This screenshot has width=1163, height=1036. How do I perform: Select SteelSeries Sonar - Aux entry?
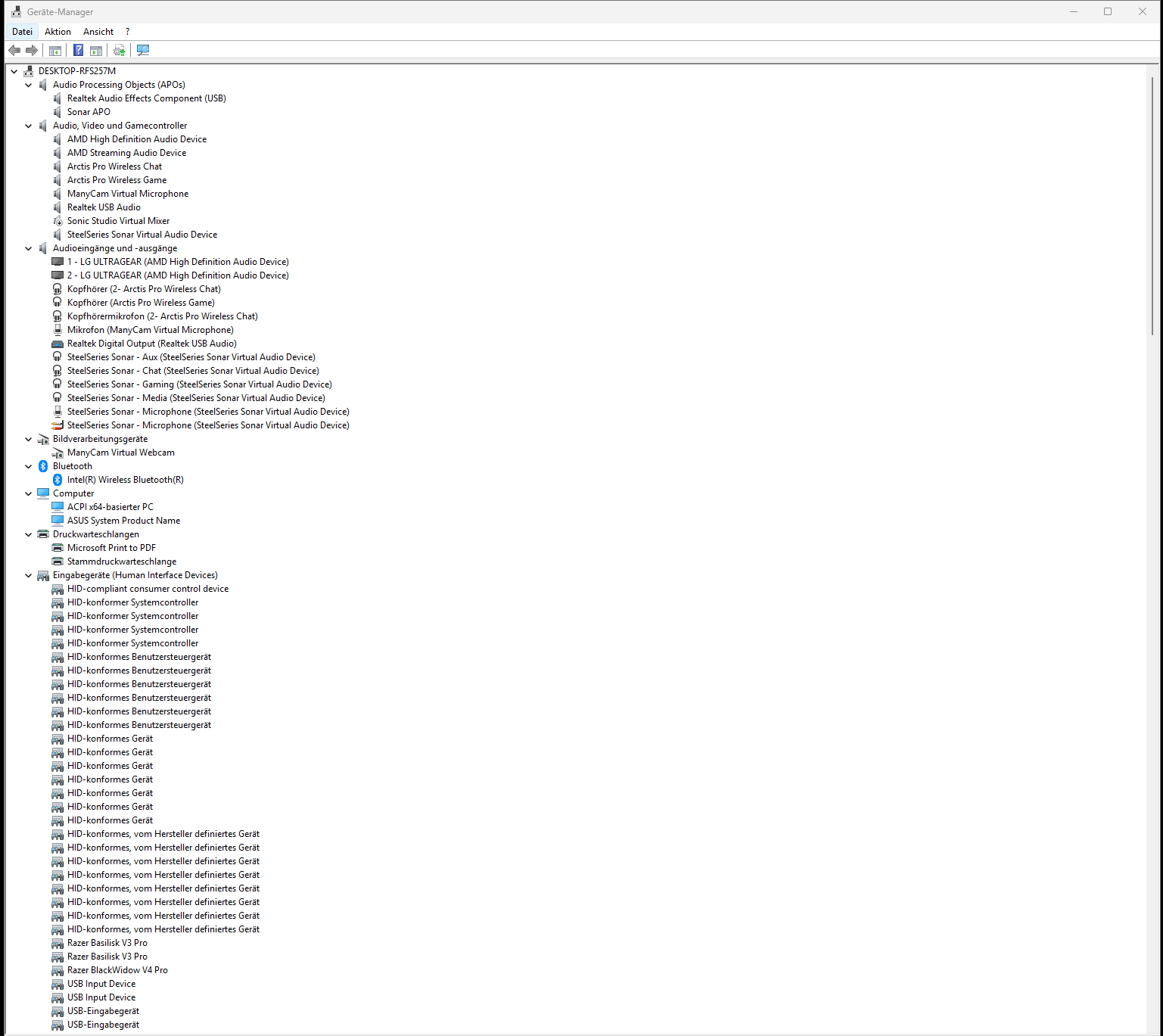click(191, 357)
